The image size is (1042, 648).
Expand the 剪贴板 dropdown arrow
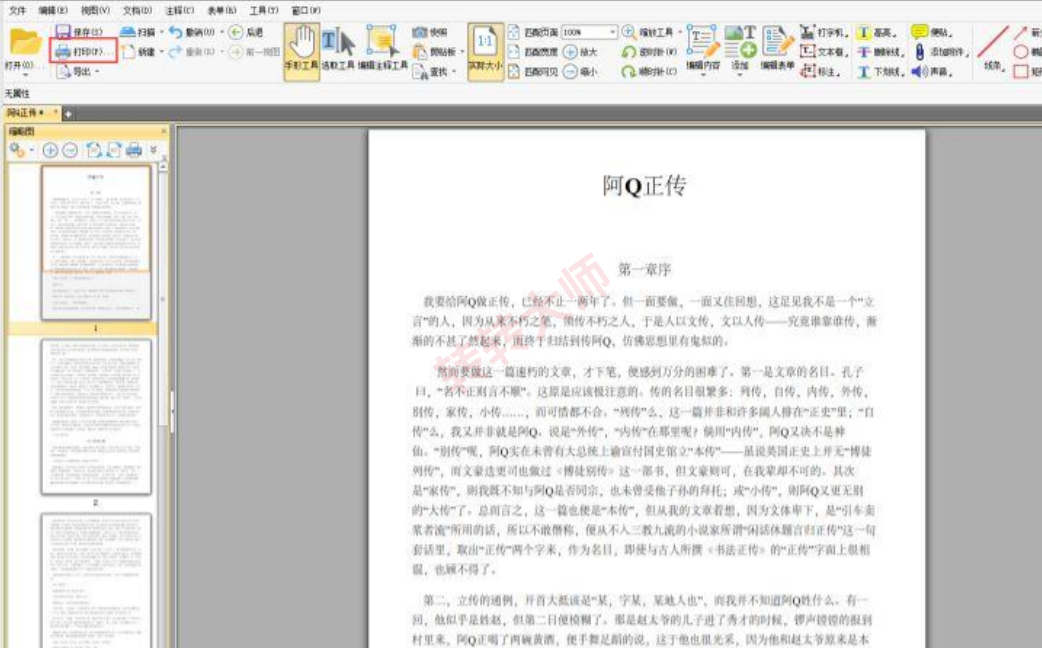[463, 52]
